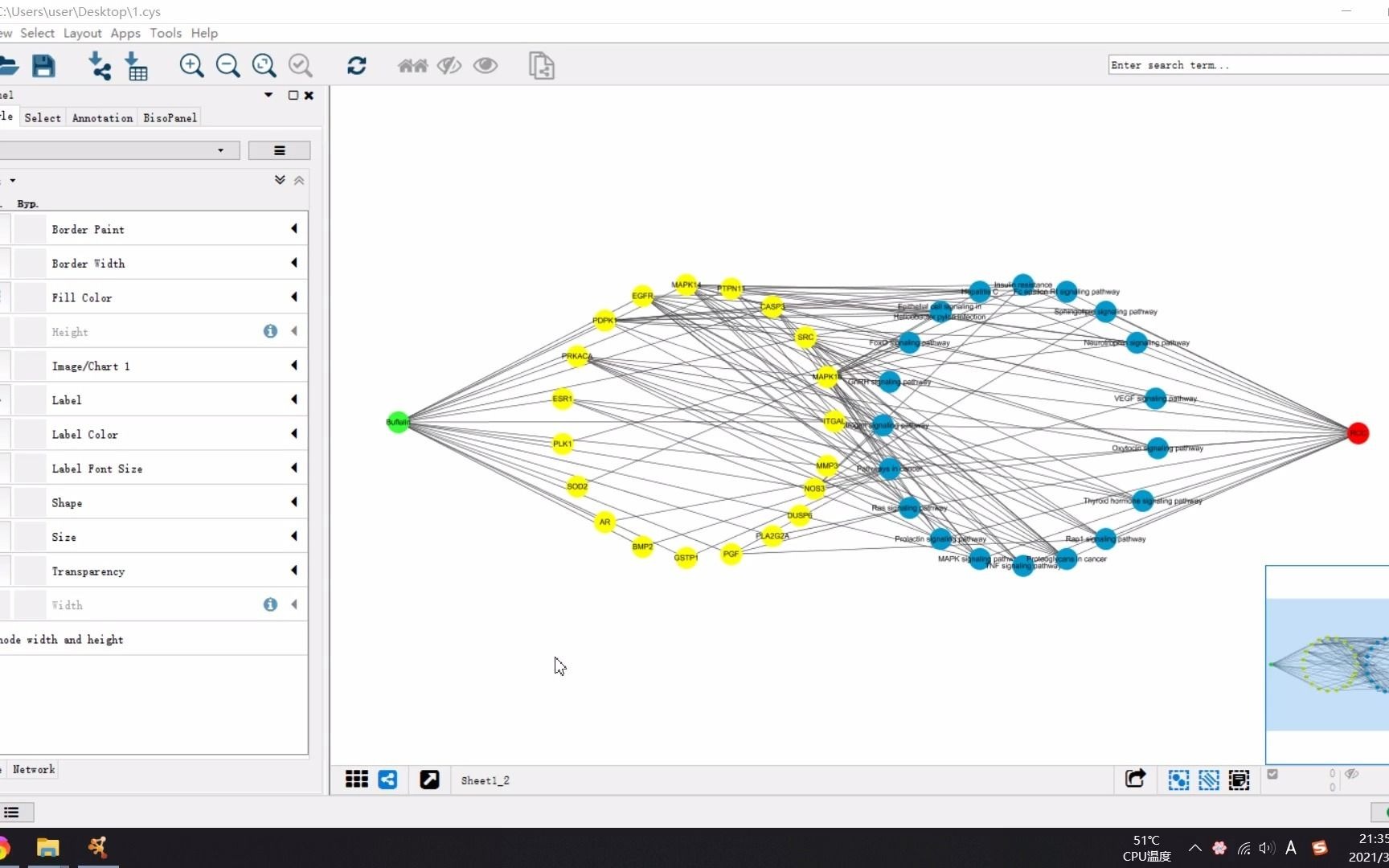The width and height of the screenshot is (1389, 868).
Task: Open the style panel options menu
Action: tap(280, 150)
